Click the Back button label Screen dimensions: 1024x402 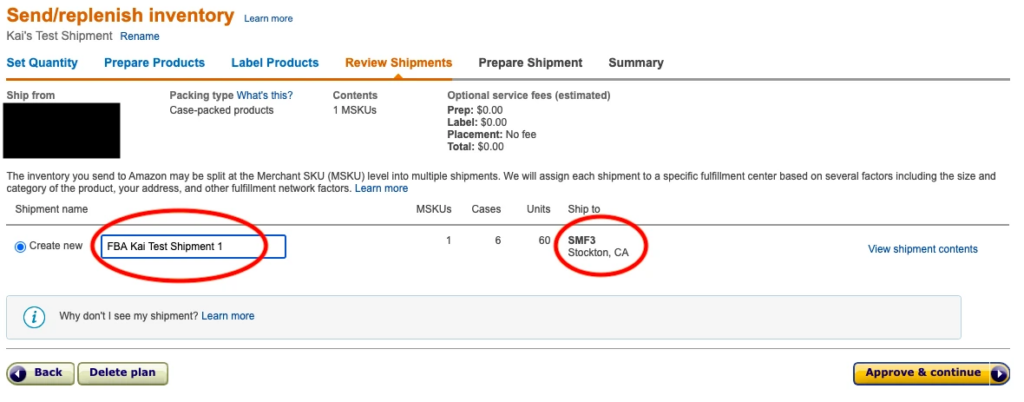tap(48, 373)
